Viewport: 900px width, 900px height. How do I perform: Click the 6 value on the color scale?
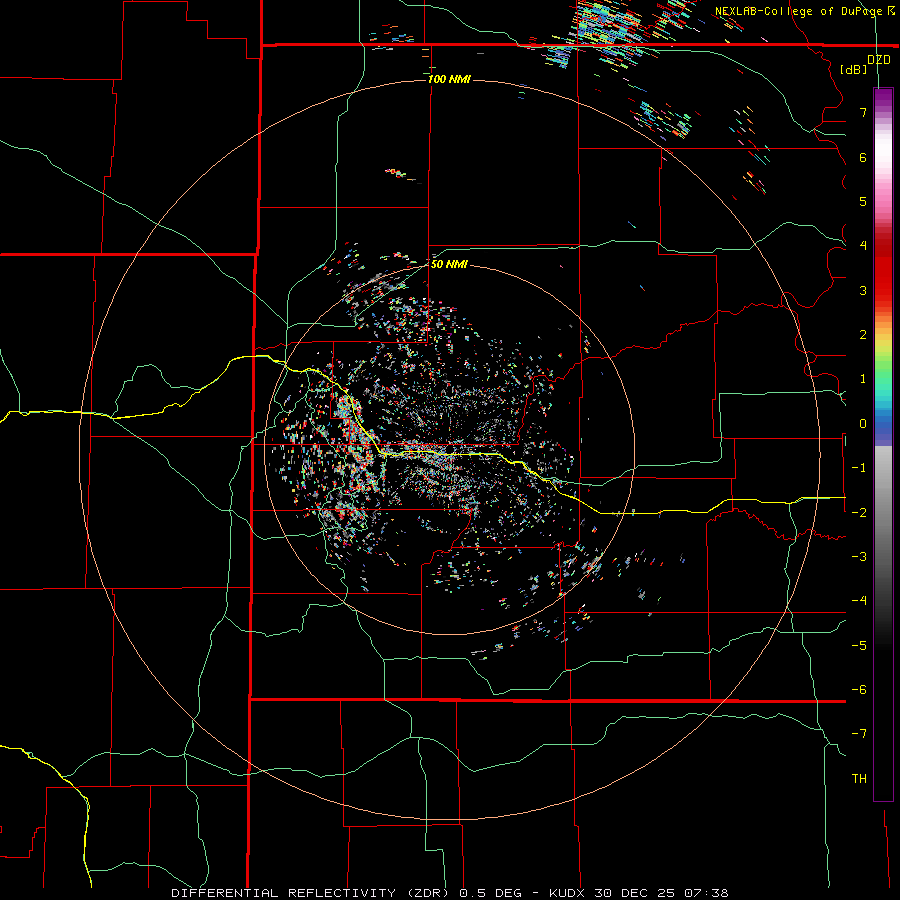(863, 157)
